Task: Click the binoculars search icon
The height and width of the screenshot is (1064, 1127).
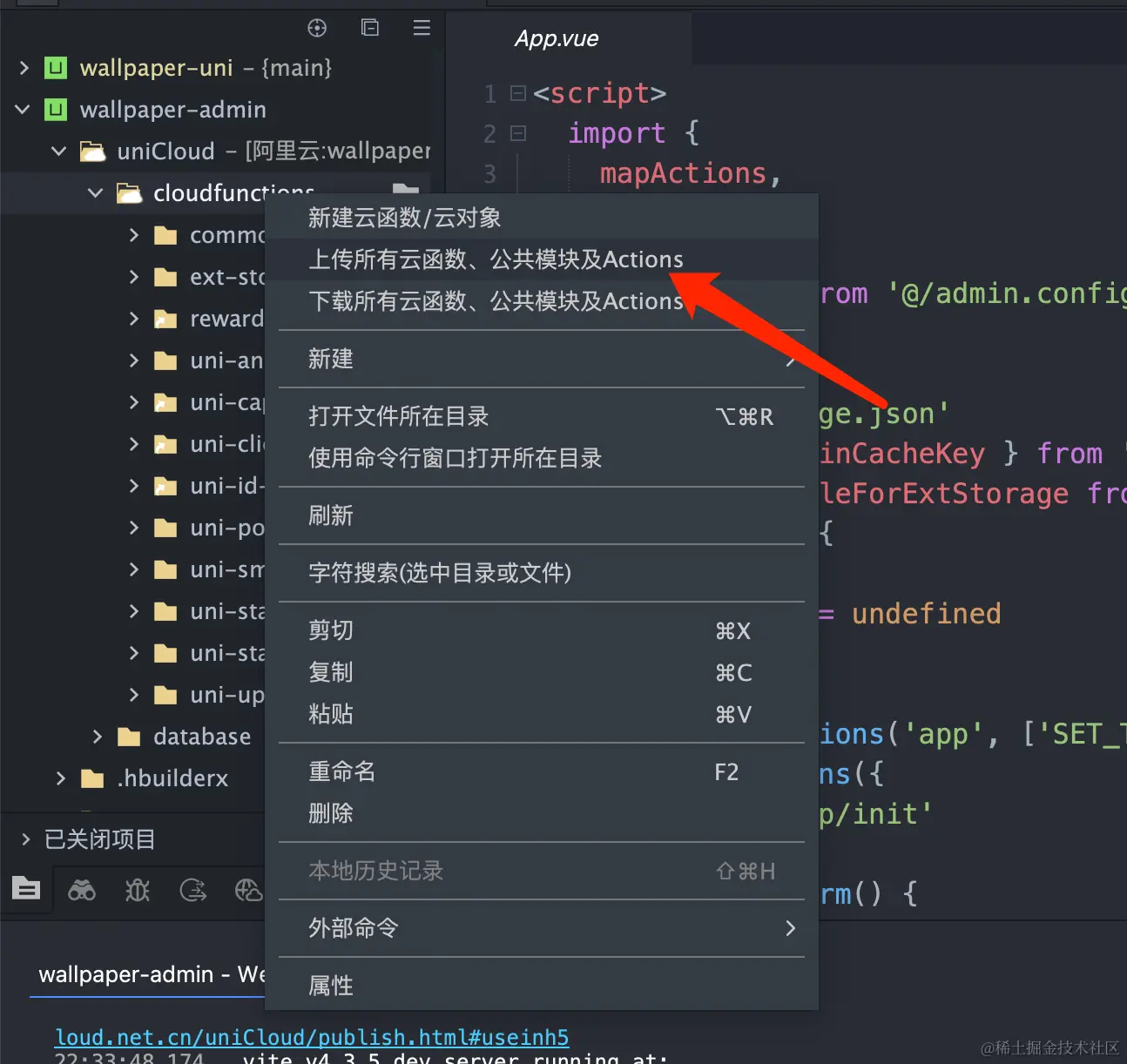Action: click(x=82, y=890)
